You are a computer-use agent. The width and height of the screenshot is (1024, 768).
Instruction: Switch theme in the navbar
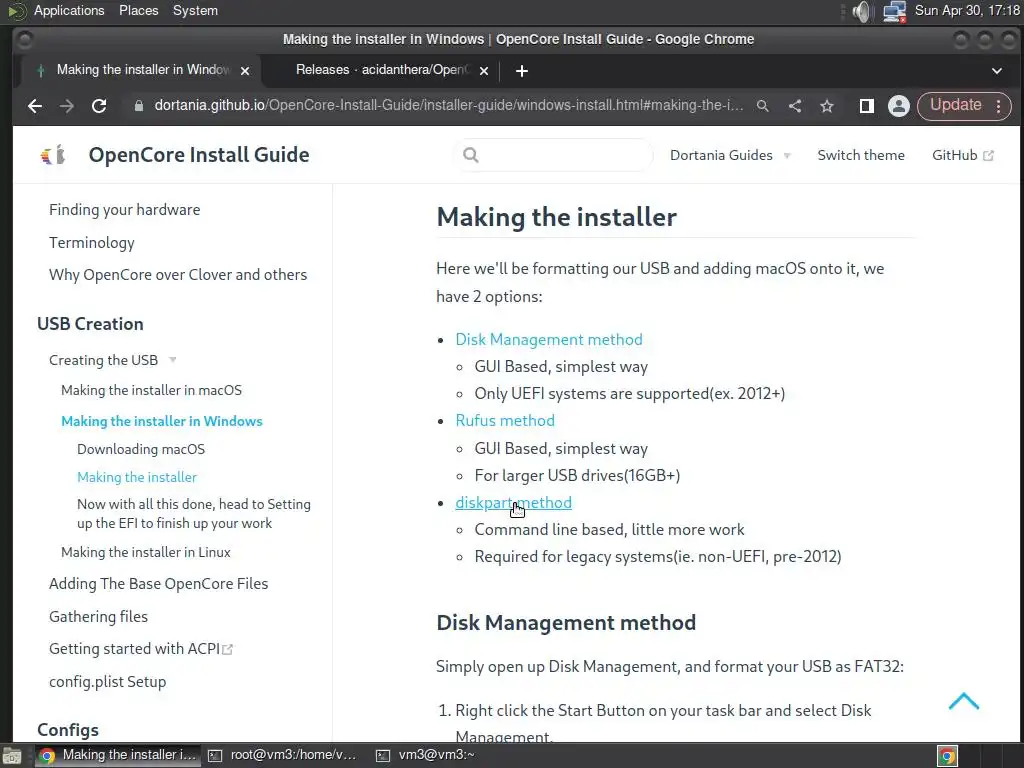(x=860, y=155)
